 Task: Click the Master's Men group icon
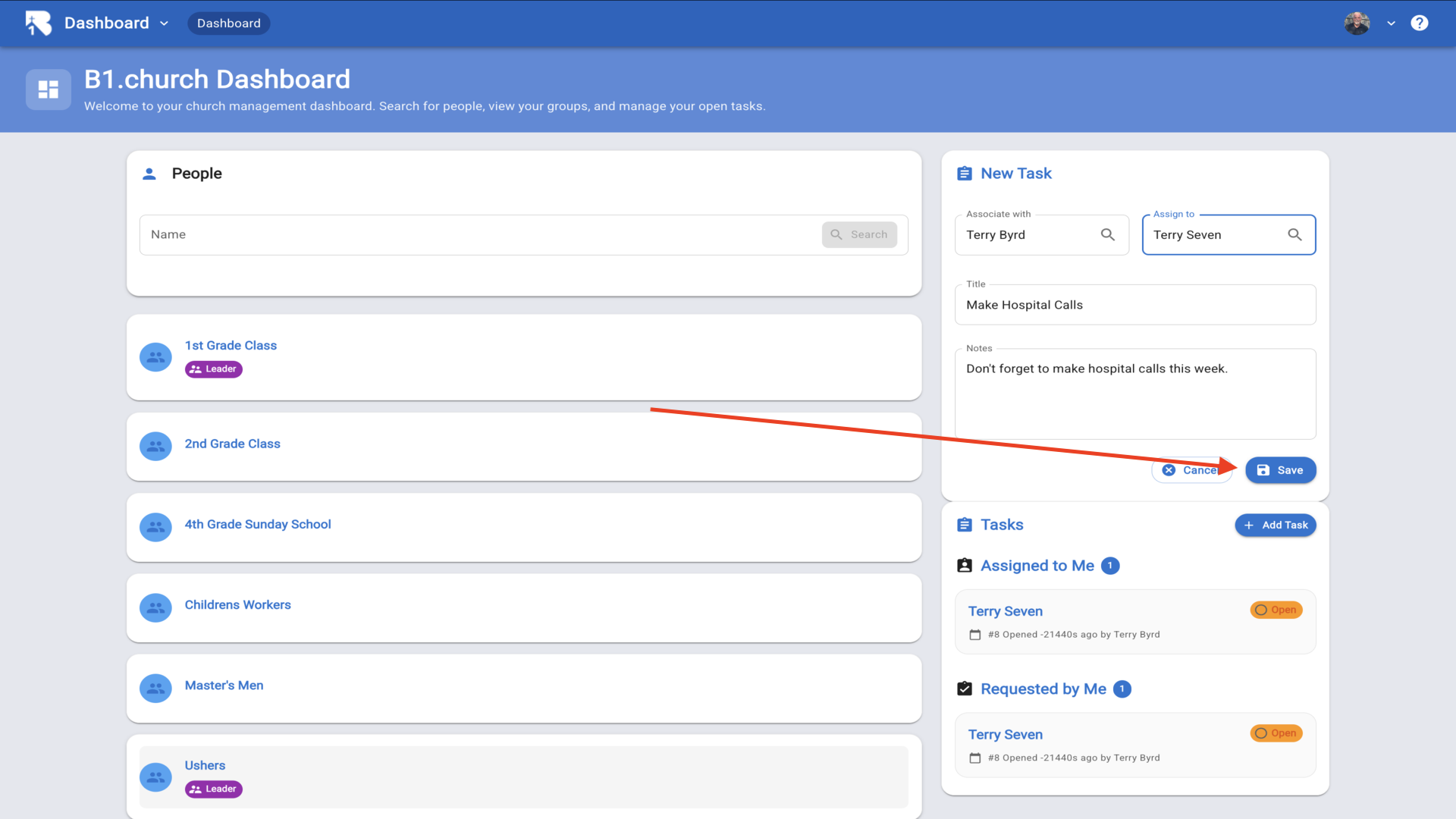tap(155, 689)
